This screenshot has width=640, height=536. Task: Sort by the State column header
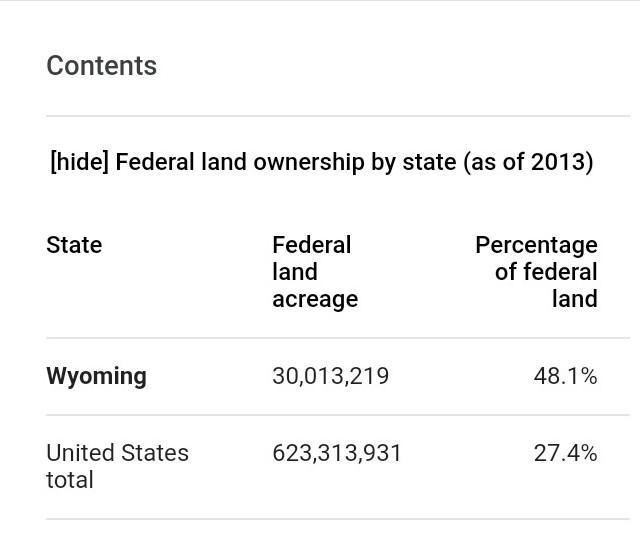click(x=74, y=245)
